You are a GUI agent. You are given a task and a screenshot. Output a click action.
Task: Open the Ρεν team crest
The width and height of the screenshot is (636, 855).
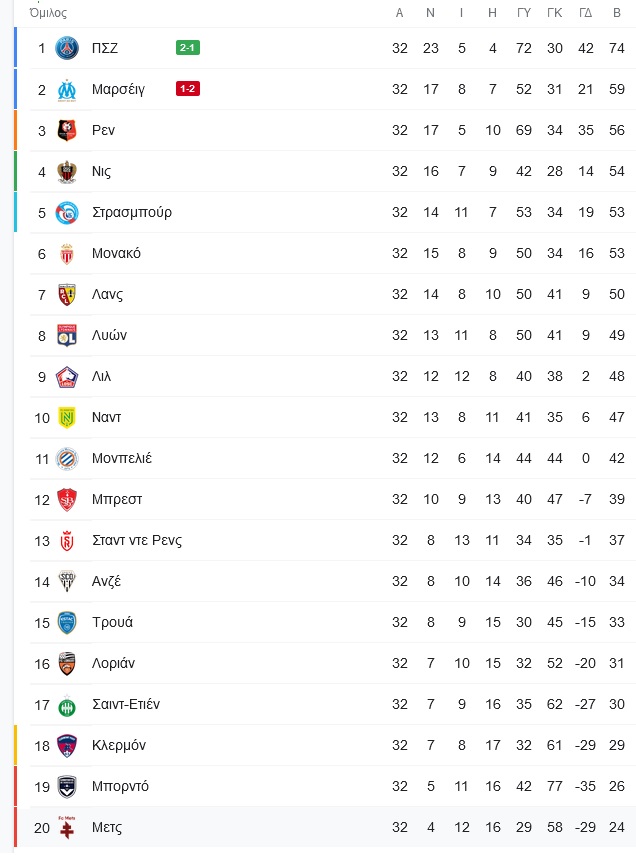(x=67, y=130)
